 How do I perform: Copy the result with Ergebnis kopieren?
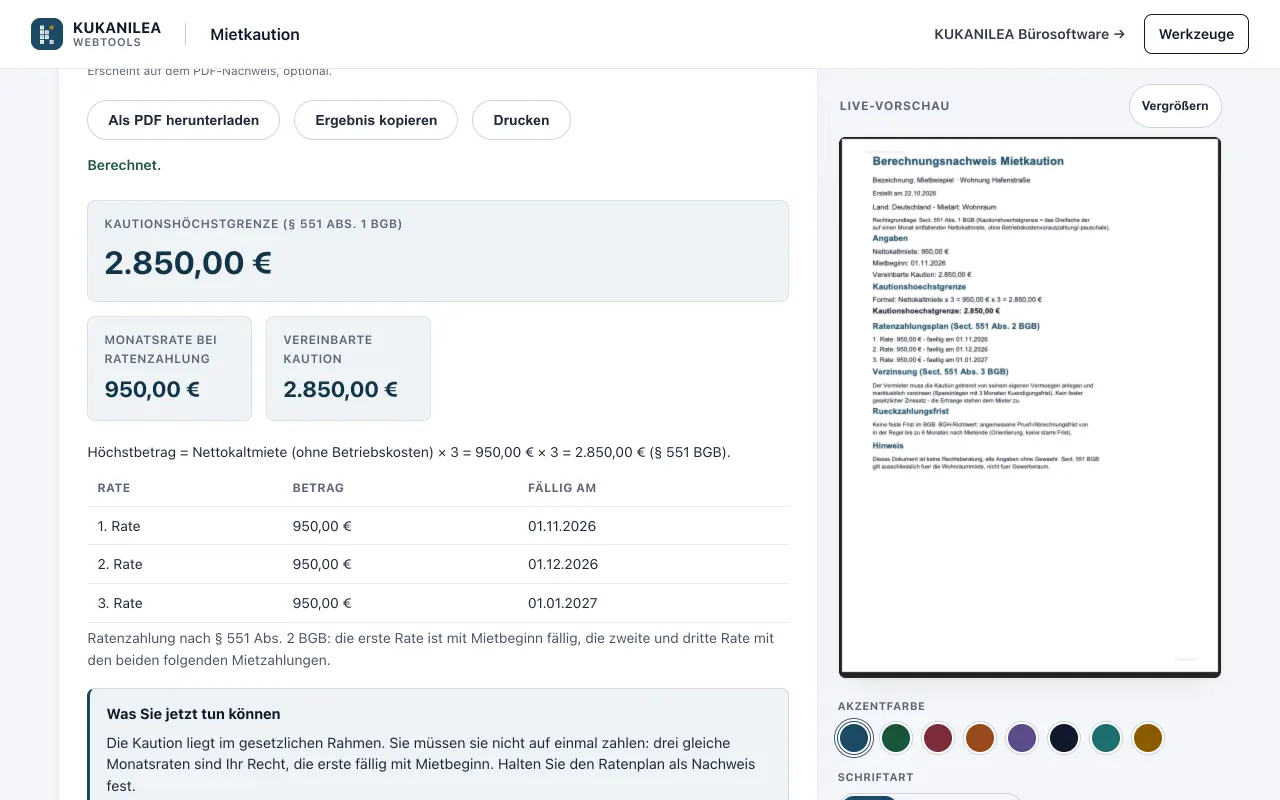click(x=376, y=120)
